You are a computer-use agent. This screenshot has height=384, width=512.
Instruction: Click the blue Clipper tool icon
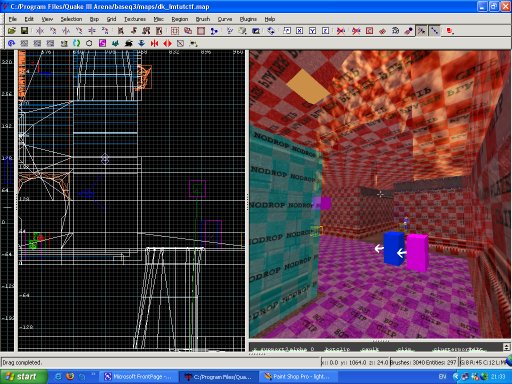click(214, 31)
